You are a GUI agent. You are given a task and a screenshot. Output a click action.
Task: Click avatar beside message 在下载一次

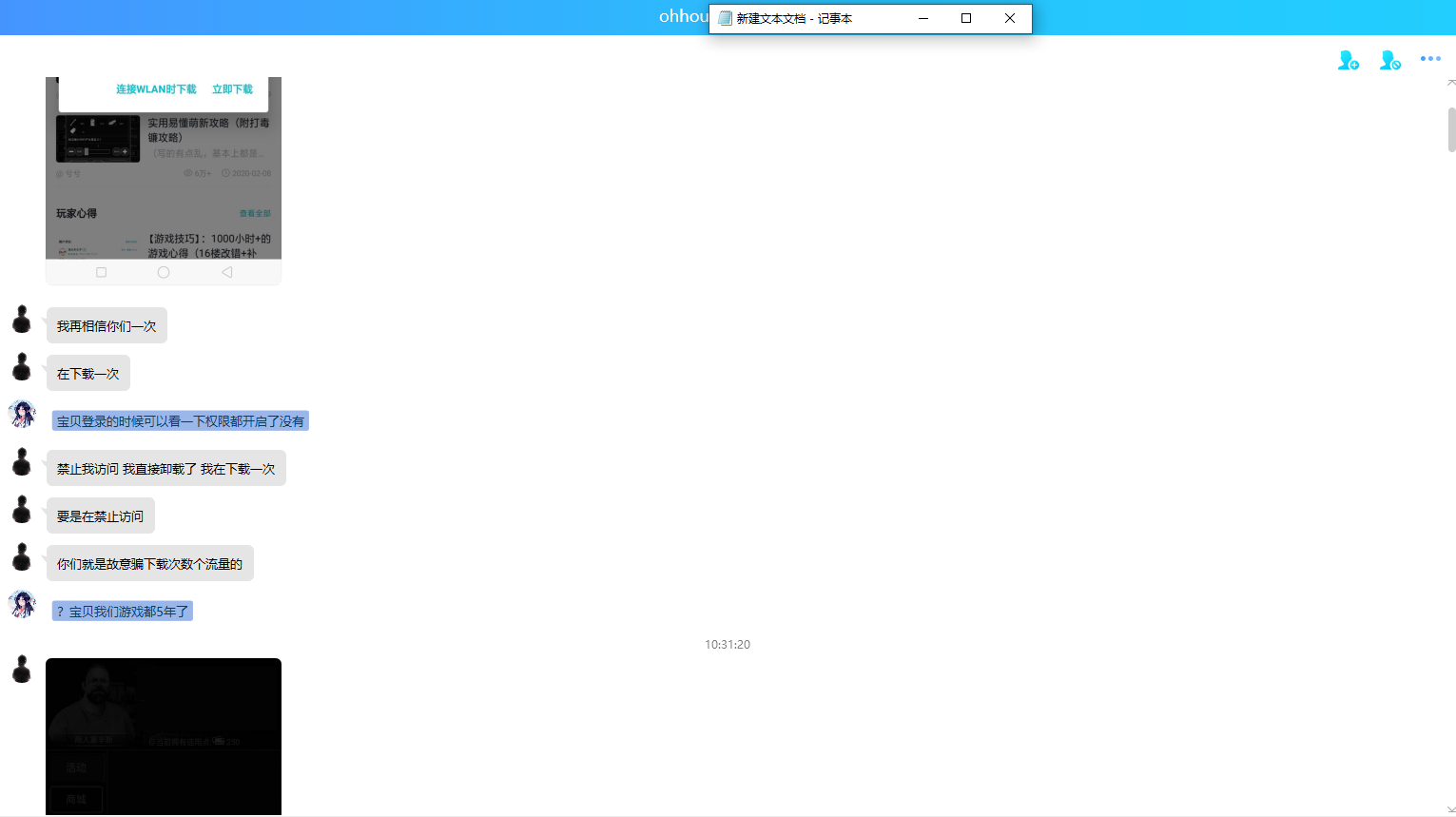click(22, 367)
